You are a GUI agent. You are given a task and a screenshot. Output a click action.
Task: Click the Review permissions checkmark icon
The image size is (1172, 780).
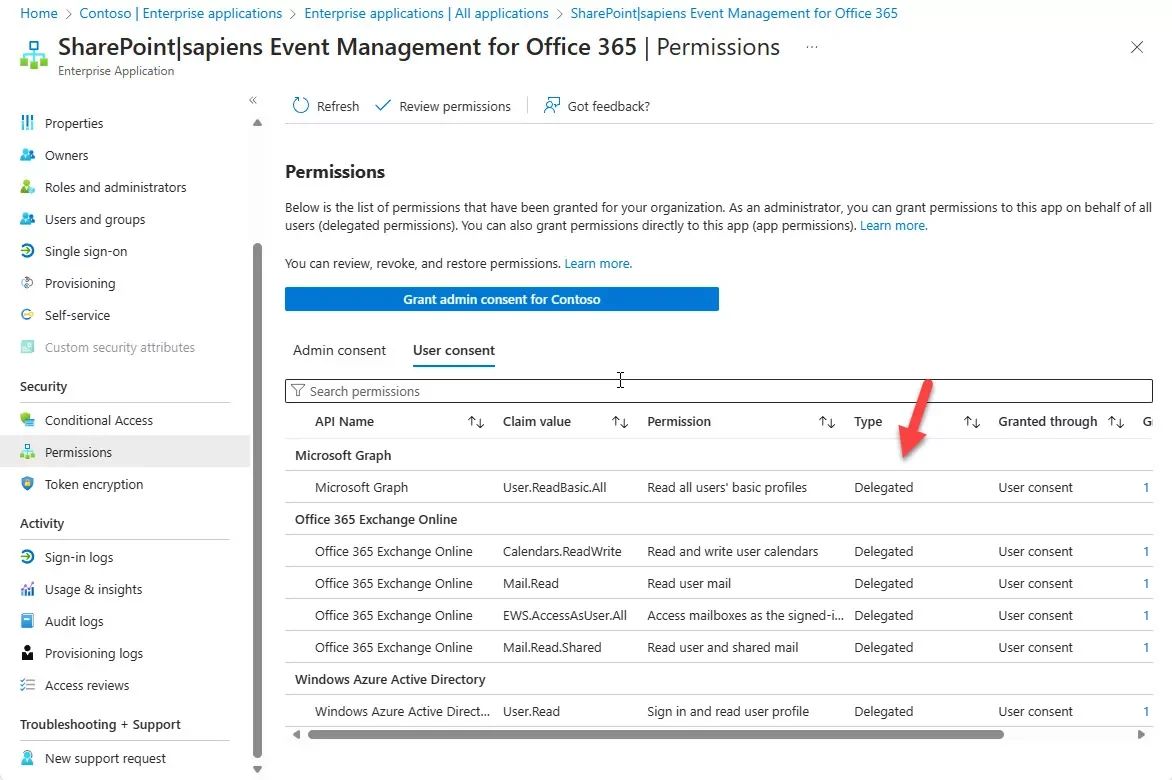383,105
